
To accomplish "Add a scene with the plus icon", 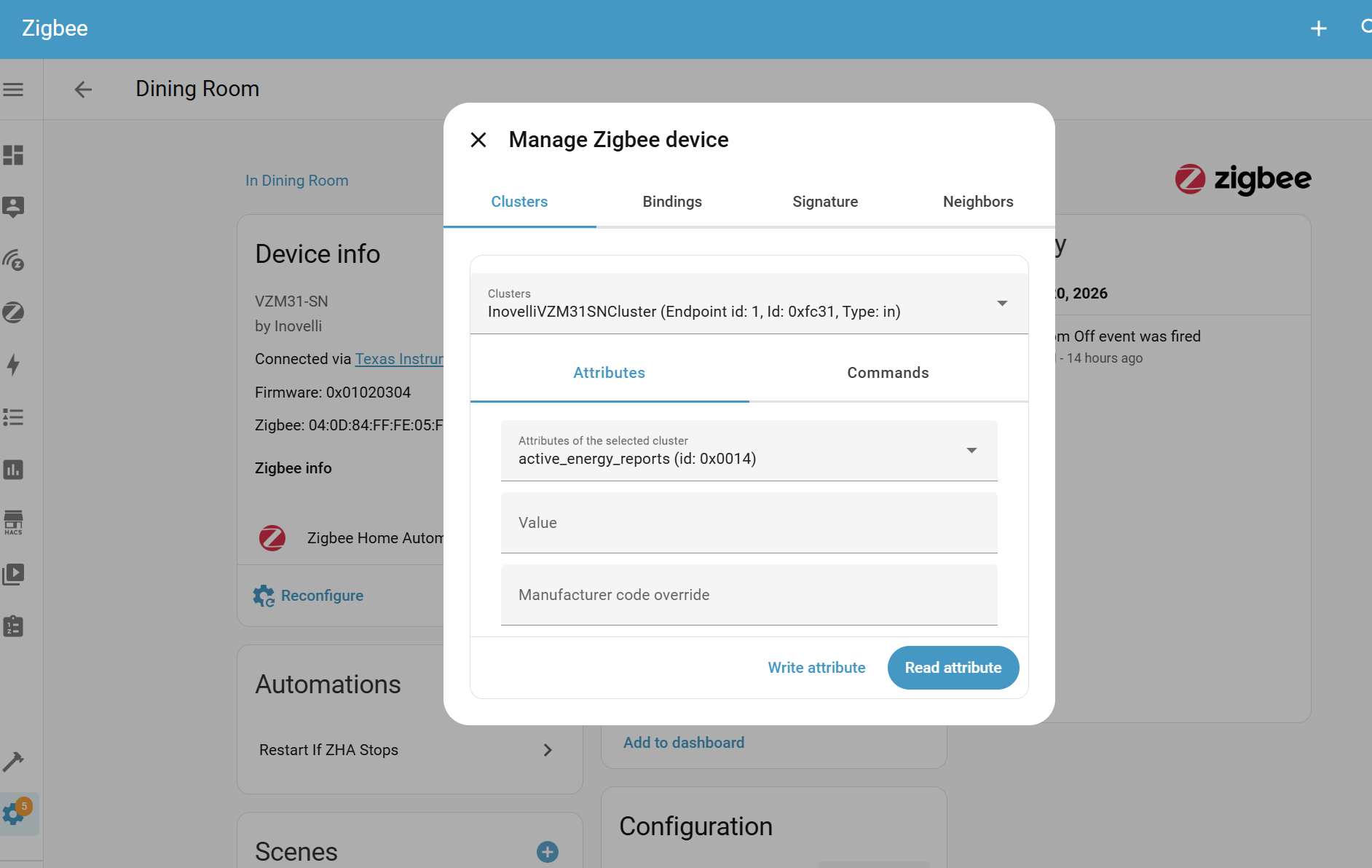I will (x=547, y=851).
